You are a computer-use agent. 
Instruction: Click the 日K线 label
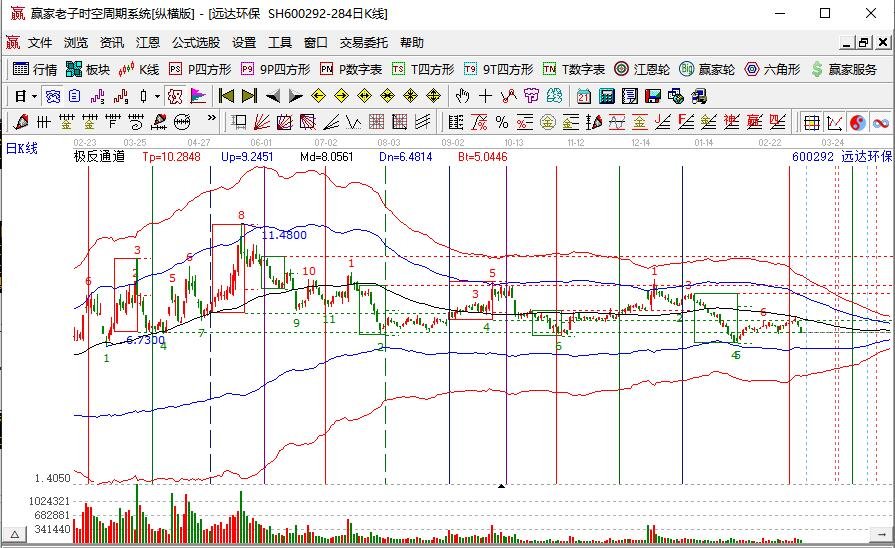click(x=22, y=148)
